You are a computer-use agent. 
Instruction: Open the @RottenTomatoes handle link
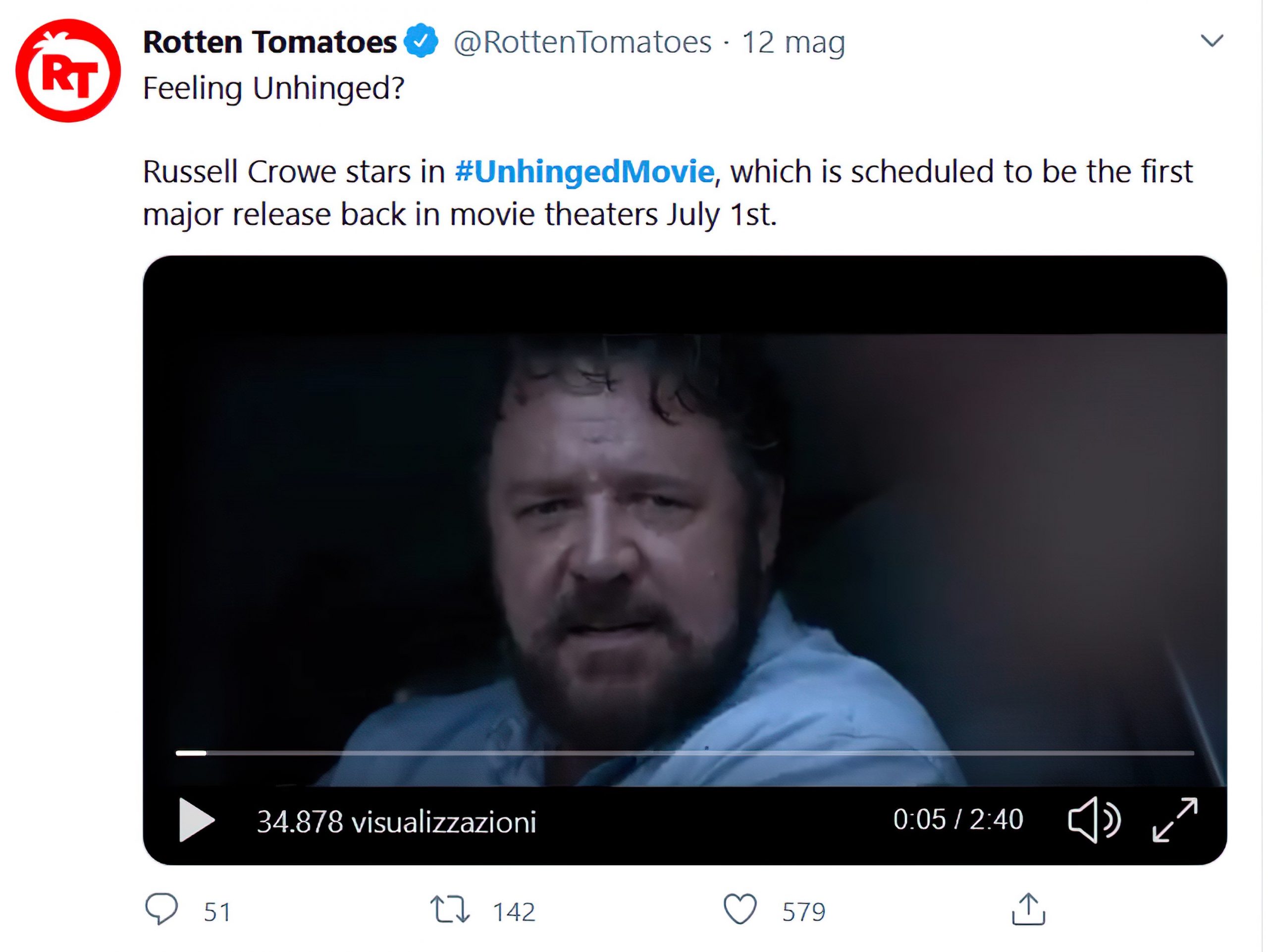pyautogui.click(x=582, y=42)
